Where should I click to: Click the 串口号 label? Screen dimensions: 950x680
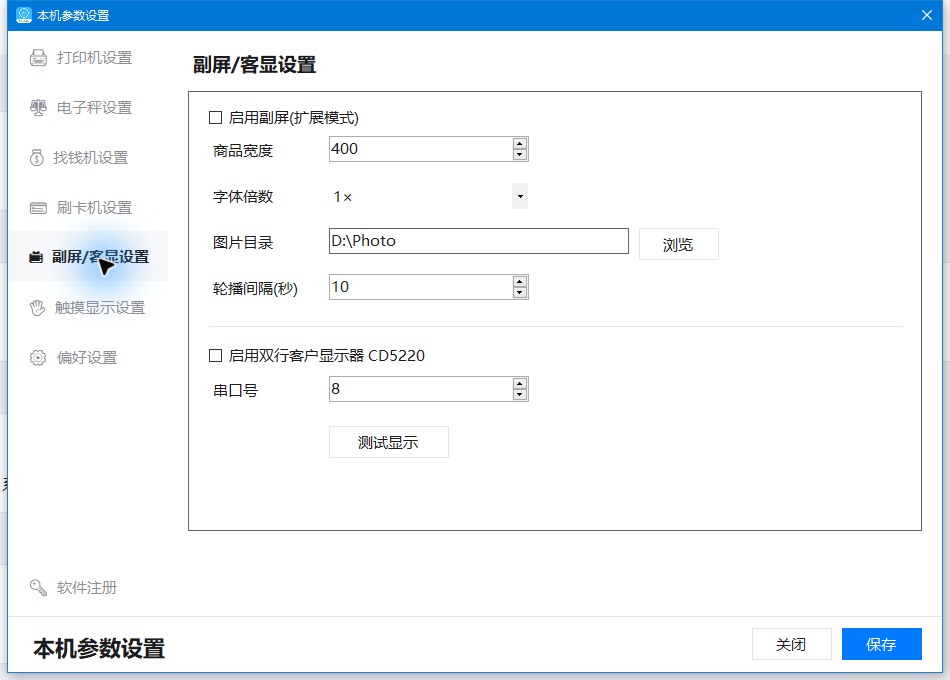236,391
